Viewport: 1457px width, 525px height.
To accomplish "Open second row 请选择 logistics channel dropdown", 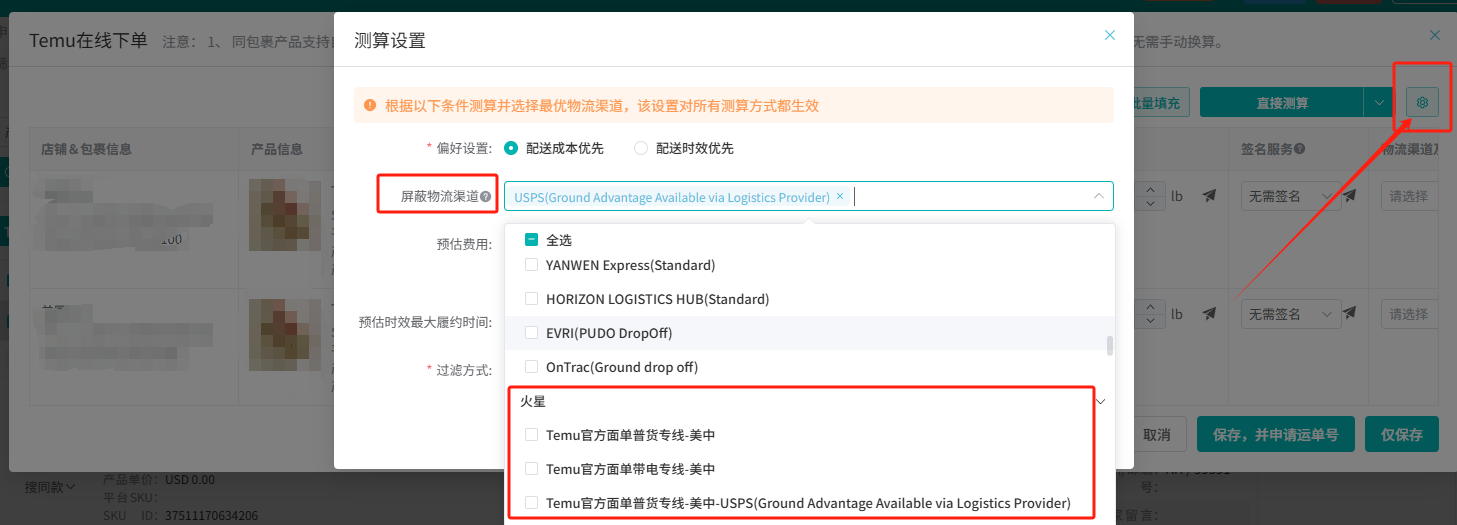I will pos(1410,314).
